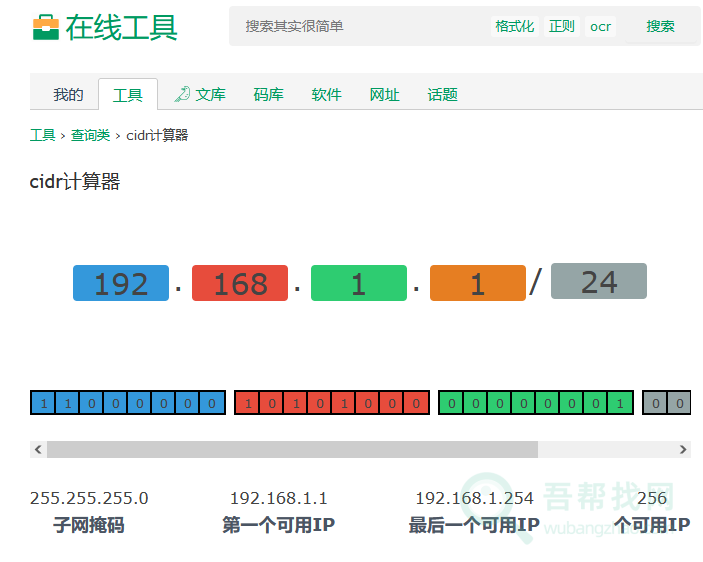The width and height of the screenshot is (703, 562).
Task: Click the 工具 breadcrumb link
Action: coord(42,135)
